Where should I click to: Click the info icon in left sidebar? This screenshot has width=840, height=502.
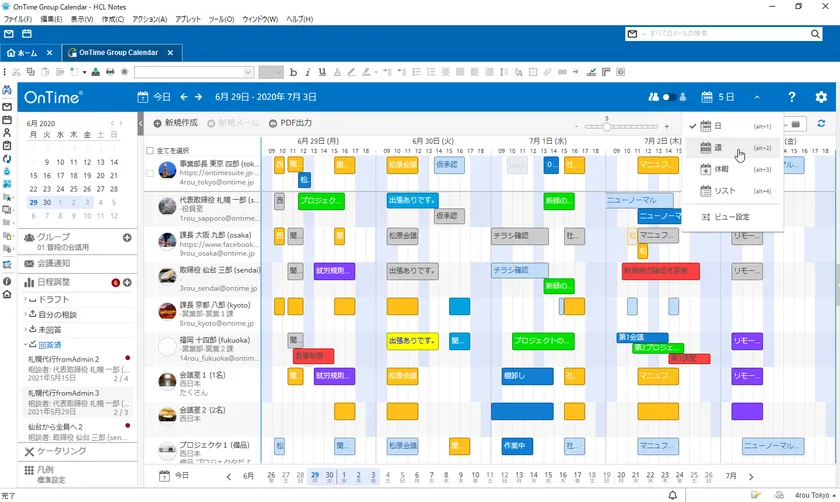[7, 281]
